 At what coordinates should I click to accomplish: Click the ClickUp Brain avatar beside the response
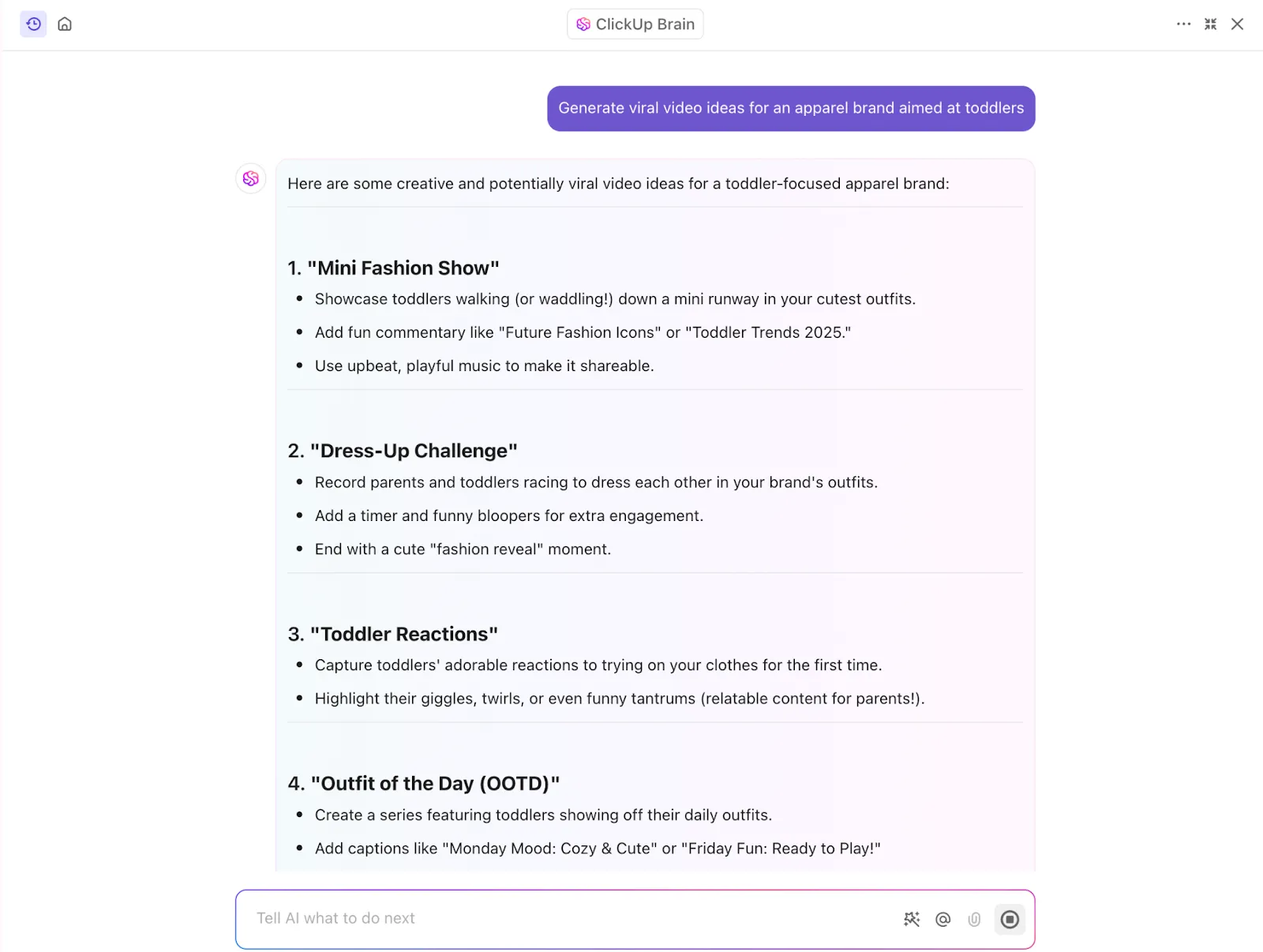tap(251, 178)
